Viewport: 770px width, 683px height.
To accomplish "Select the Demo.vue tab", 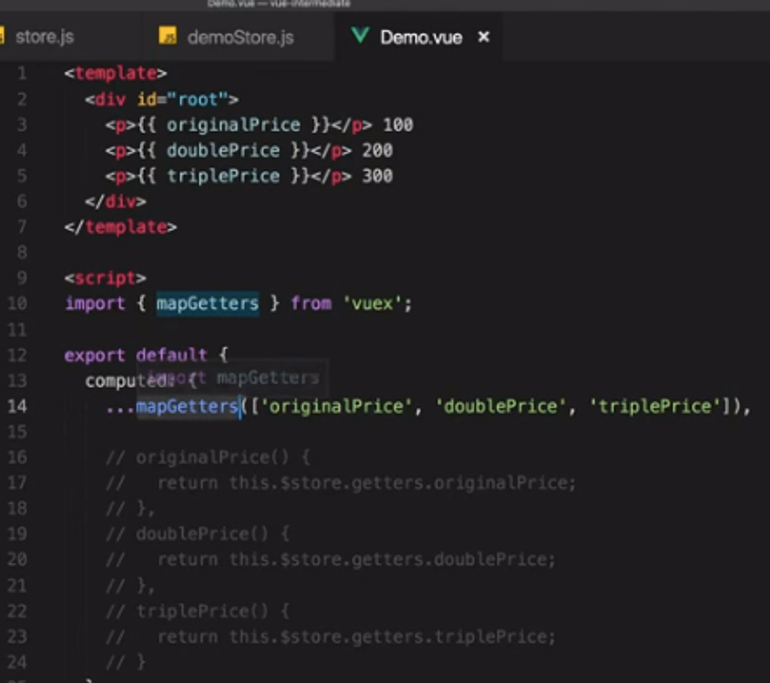I will point(421,37).
